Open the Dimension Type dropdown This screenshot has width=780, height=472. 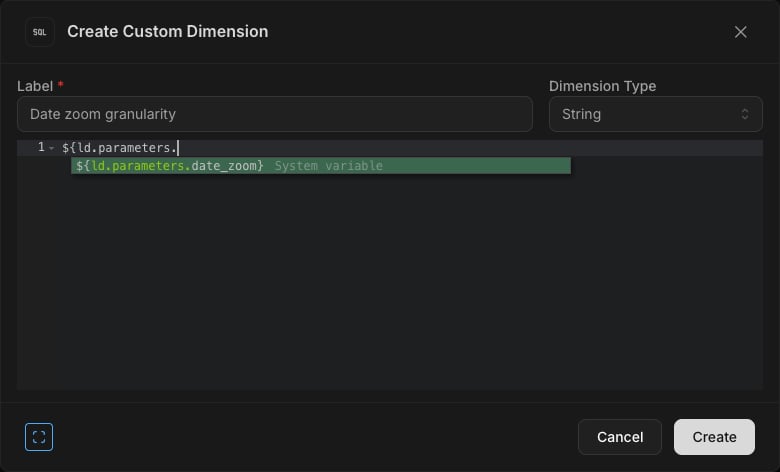[x=655, y=114]
